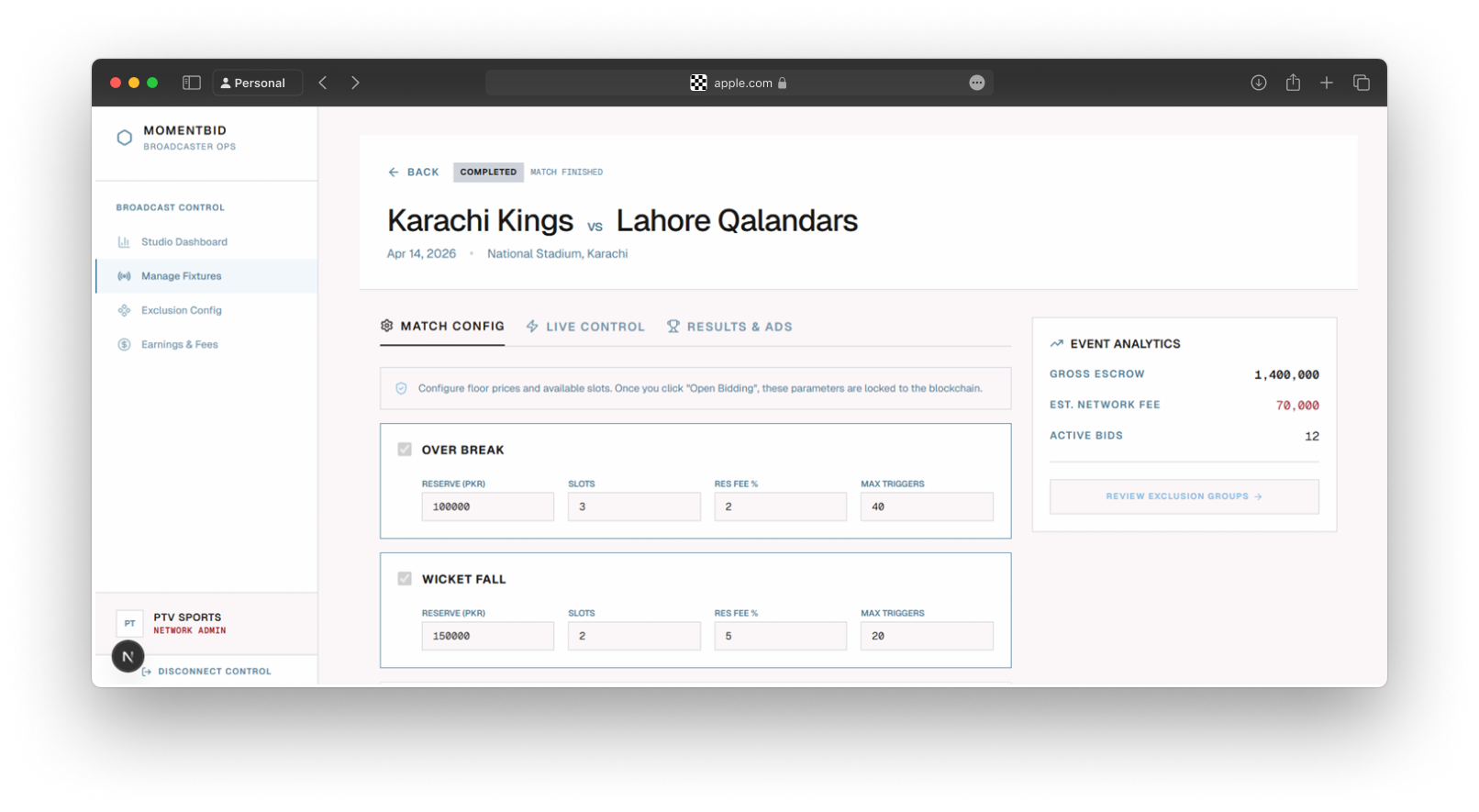Click the Results & Ads trophy icon
Screen dimensions: 1479x812
point(673,327)
